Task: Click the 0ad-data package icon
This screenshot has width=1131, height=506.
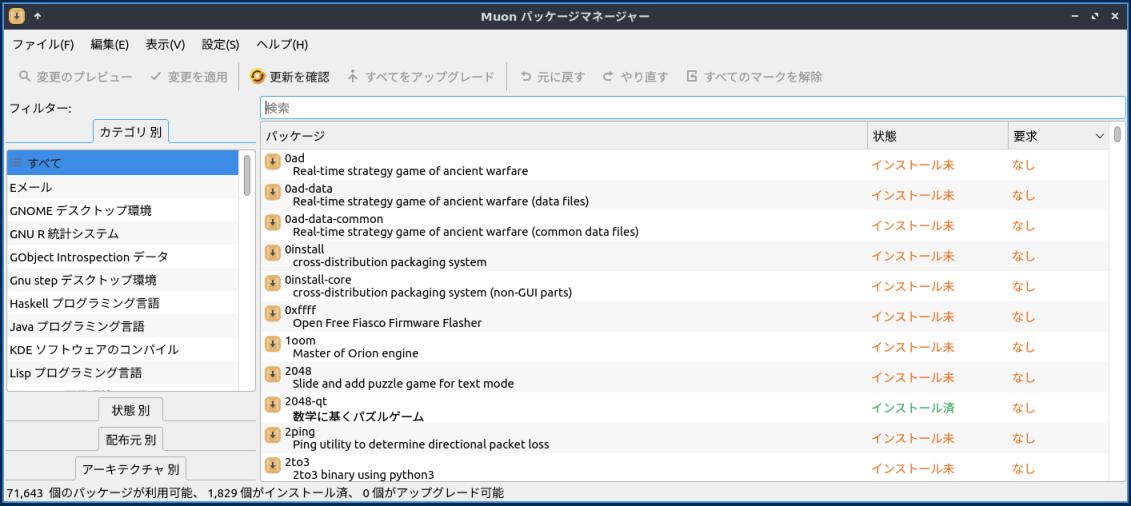Action: click(x=273, y=192)
